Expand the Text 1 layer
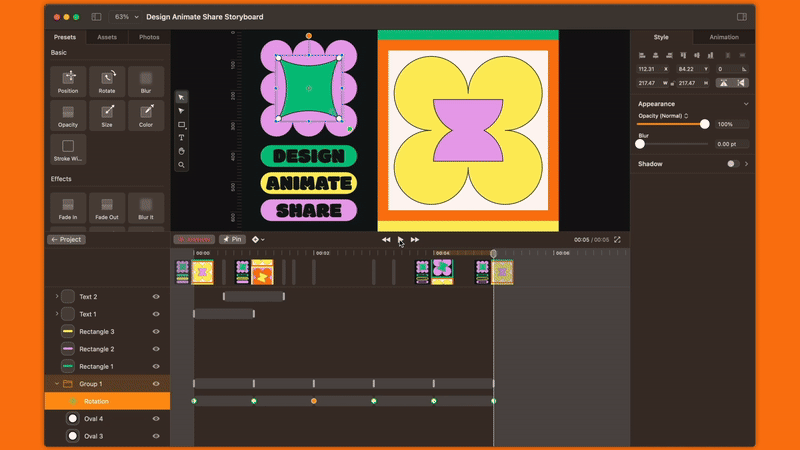Viewport: 800px width, 450px height. pos(57,314)
